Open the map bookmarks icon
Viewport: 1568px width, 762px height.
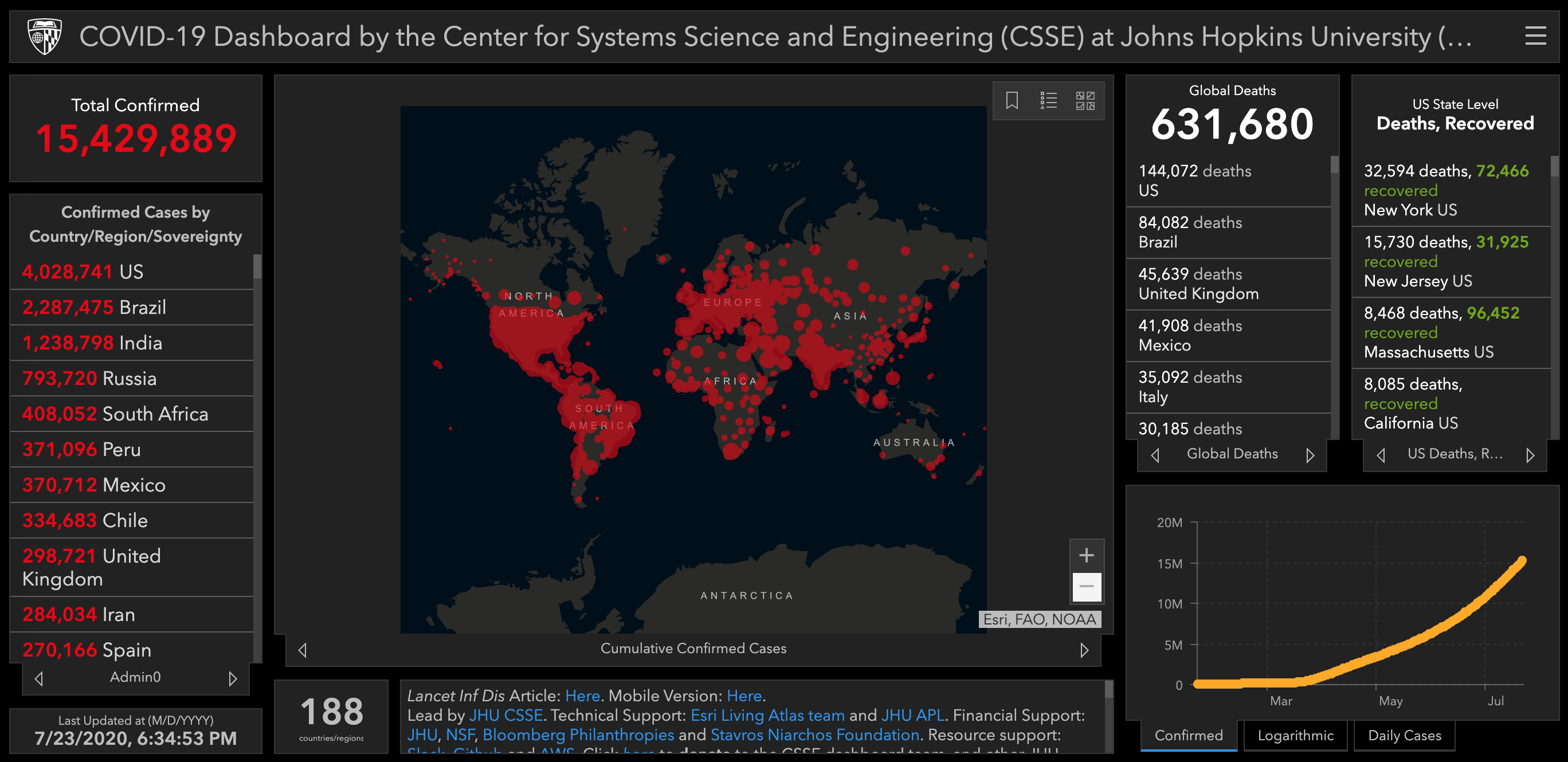(x=1012, y=100)
